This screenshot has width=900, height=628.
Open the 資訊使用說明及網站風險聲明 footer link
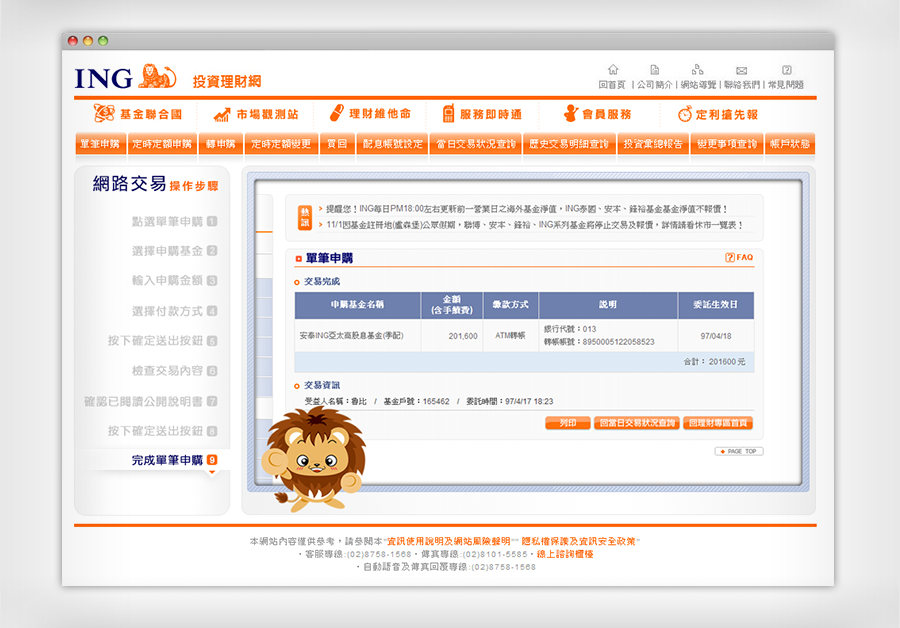[448, 541]
